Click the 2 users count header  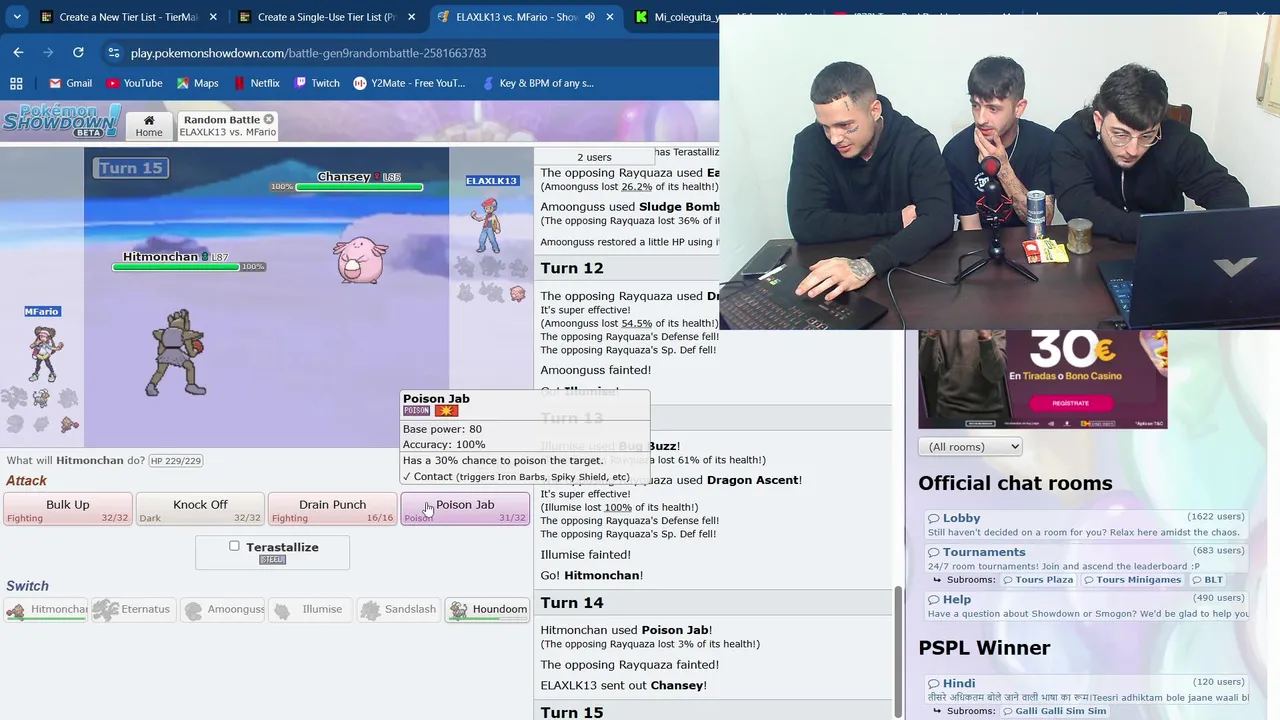click(594, 157)
